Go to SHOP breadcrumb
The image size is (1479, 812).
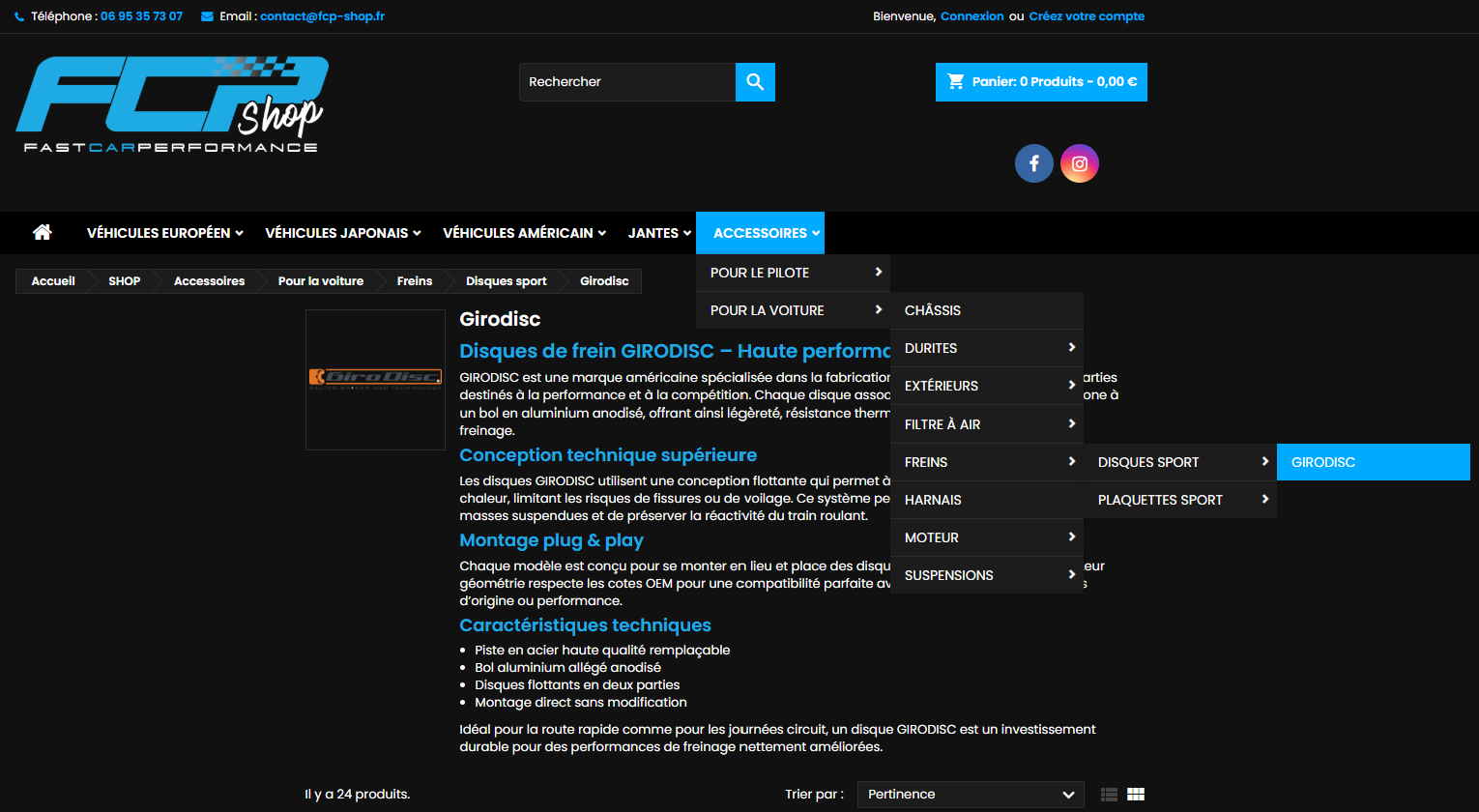click(125, 281)
